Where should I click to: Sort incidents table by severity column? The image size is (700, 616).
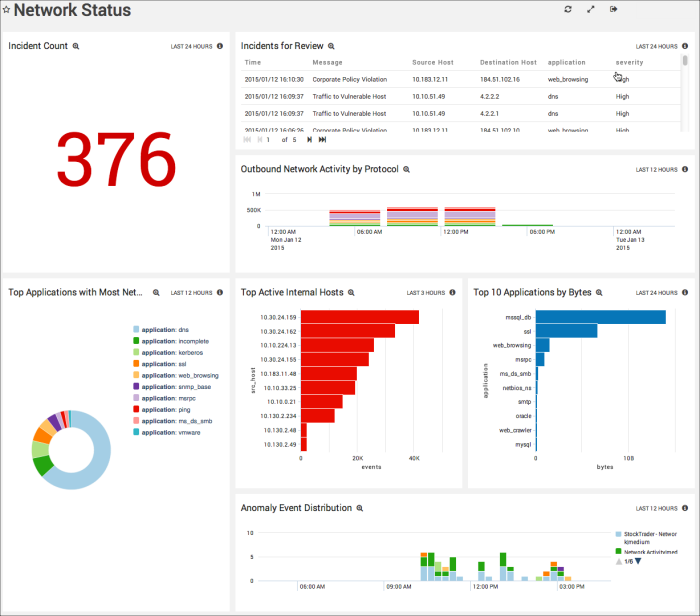pyautogui.click(x=629, y=62)
